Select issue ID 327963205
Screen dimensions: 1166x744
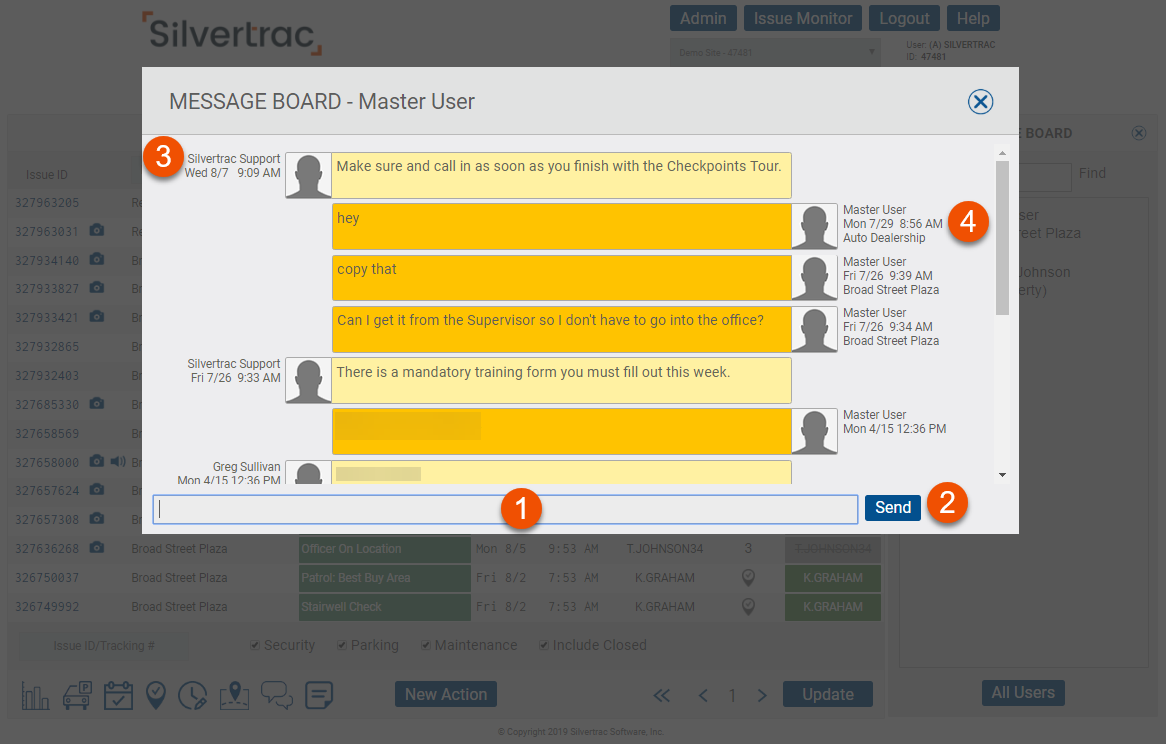coord(47,203)
